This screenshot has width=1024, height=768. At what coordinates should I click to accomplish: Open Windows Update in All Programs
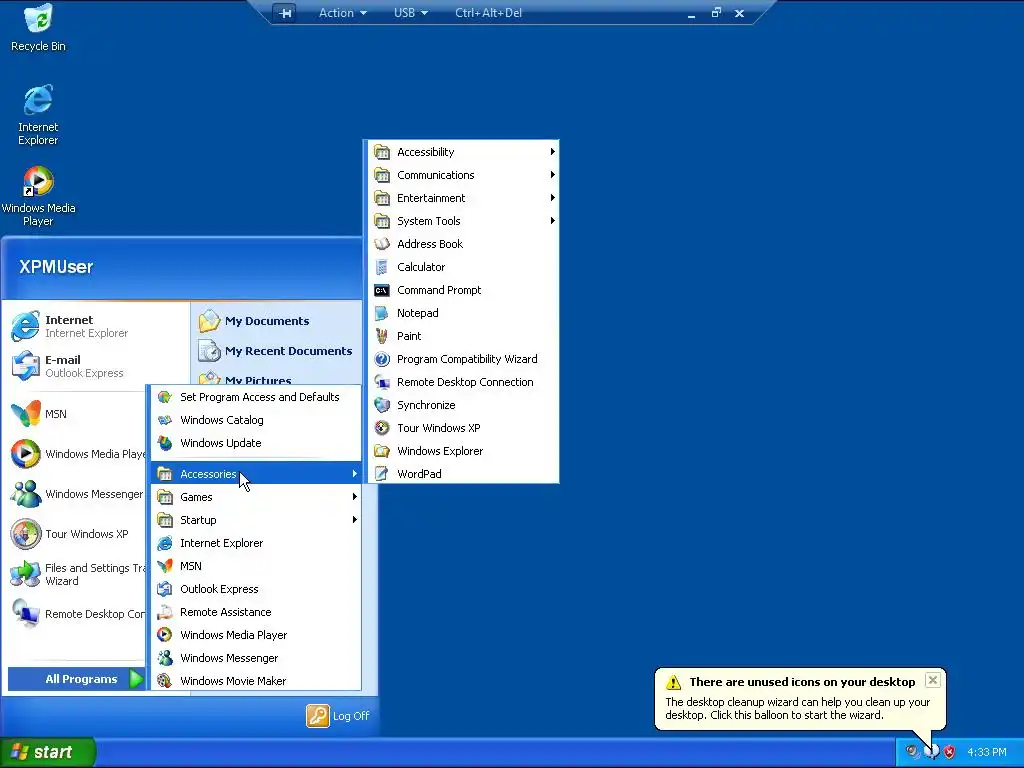click(256, 443)
